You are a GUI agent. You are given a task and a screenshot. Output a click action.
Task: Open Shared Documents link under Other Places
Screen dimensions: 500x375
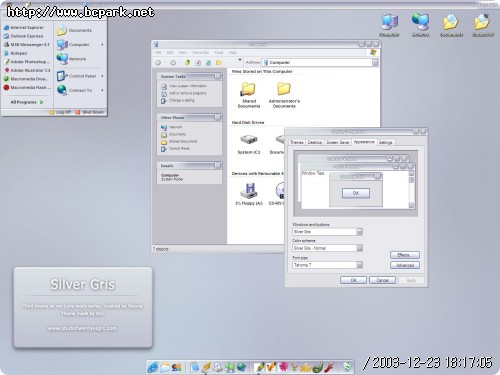click(179, 142)
